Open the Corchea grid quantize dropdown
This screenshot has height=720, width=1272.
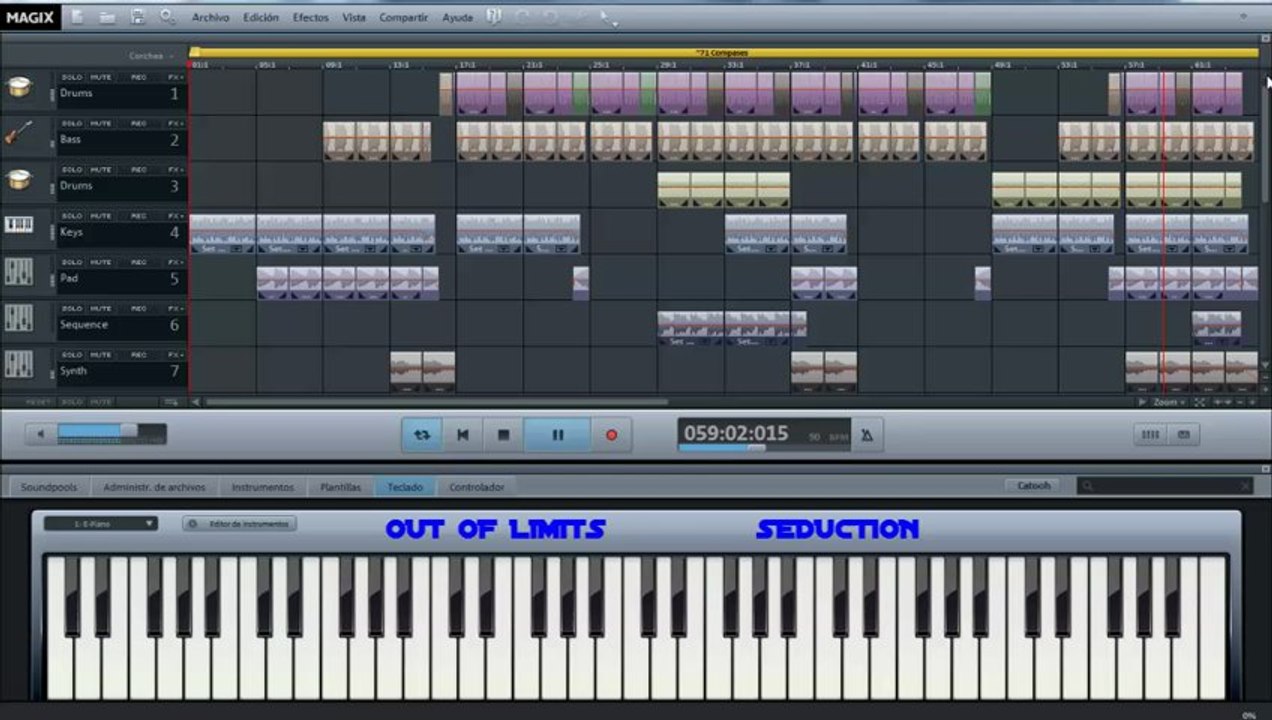pos(150,56)
